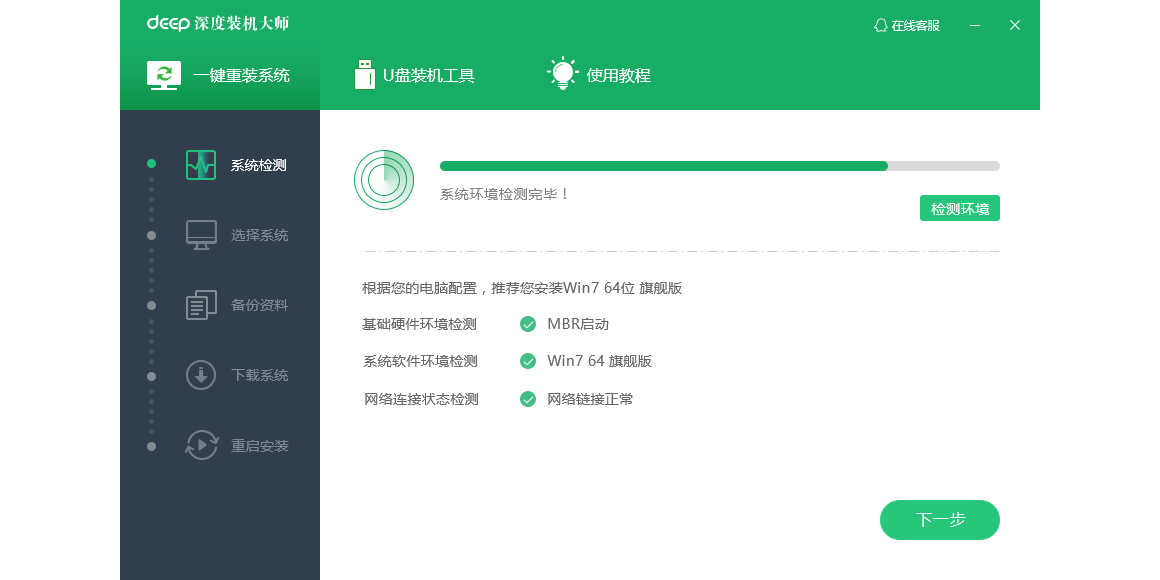Click the 在线客服 online support link
Viewport: 1160px width, 580px height.
coord(915,25)
